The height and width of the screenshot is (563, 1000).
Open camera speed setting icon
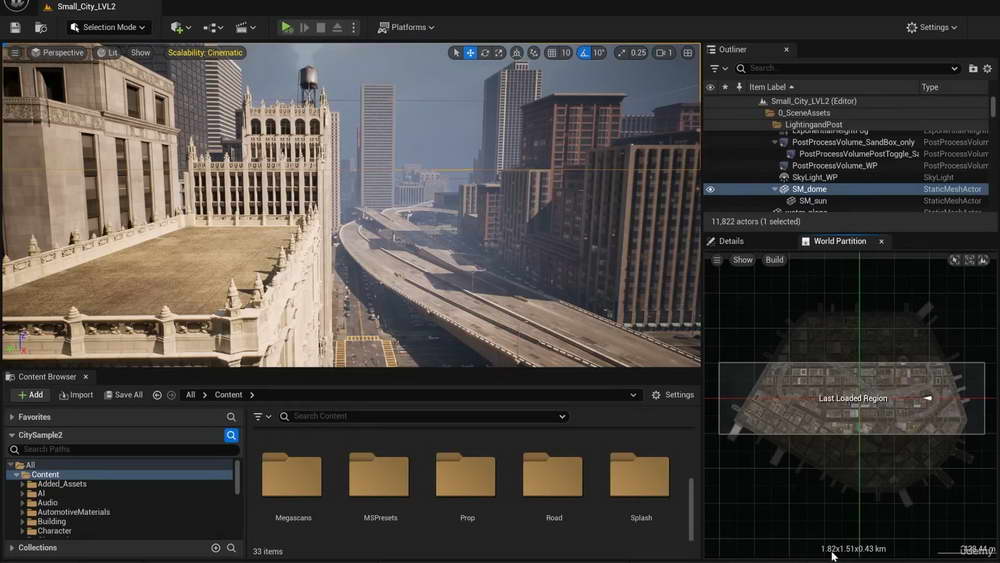pos(664,53)
